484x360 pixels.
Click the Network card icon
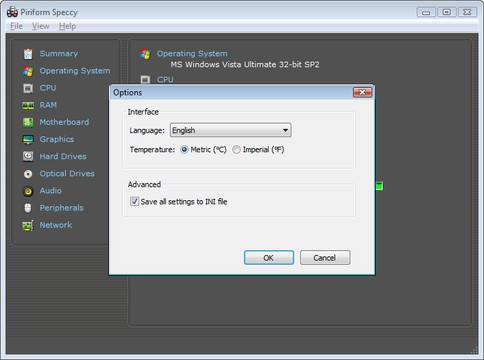pos(28,225)
